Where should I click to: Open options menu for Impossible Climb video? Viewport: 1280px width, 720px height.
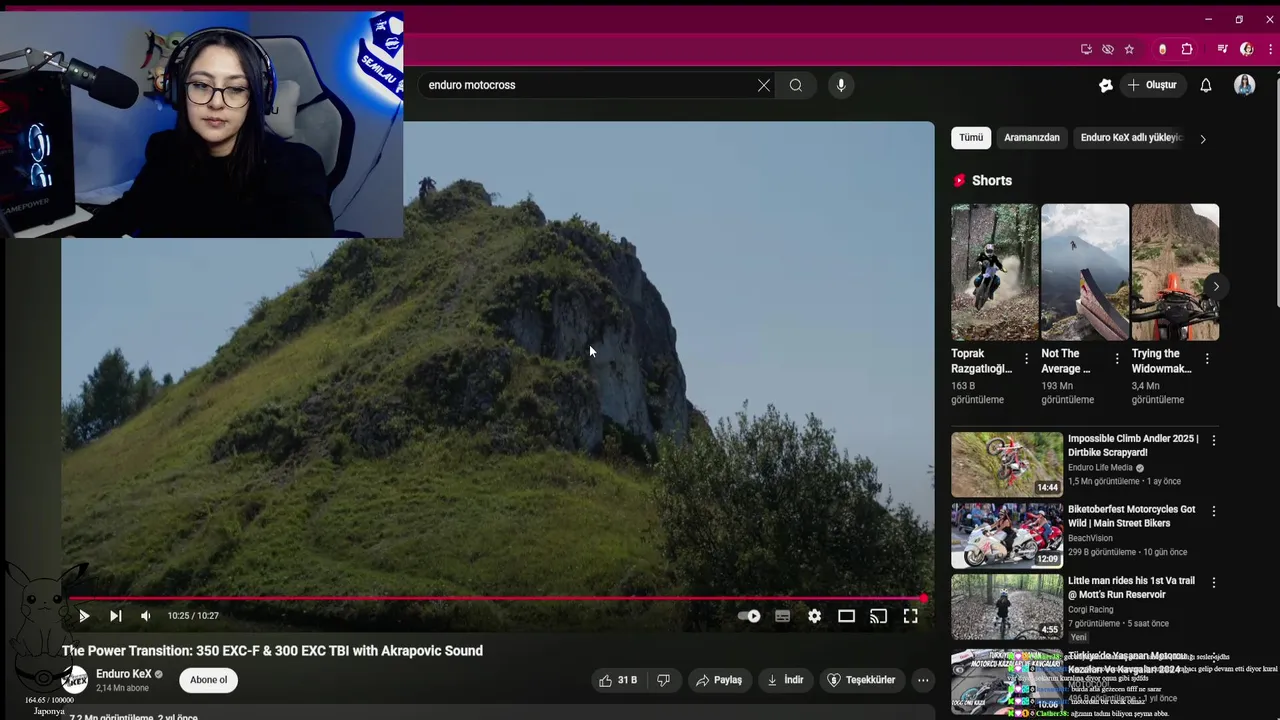click(1214, 440)
